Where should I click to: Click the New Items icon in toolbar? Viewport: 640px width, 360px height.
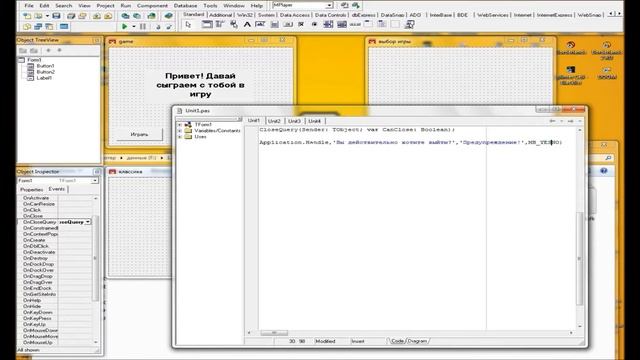point(27,16)
